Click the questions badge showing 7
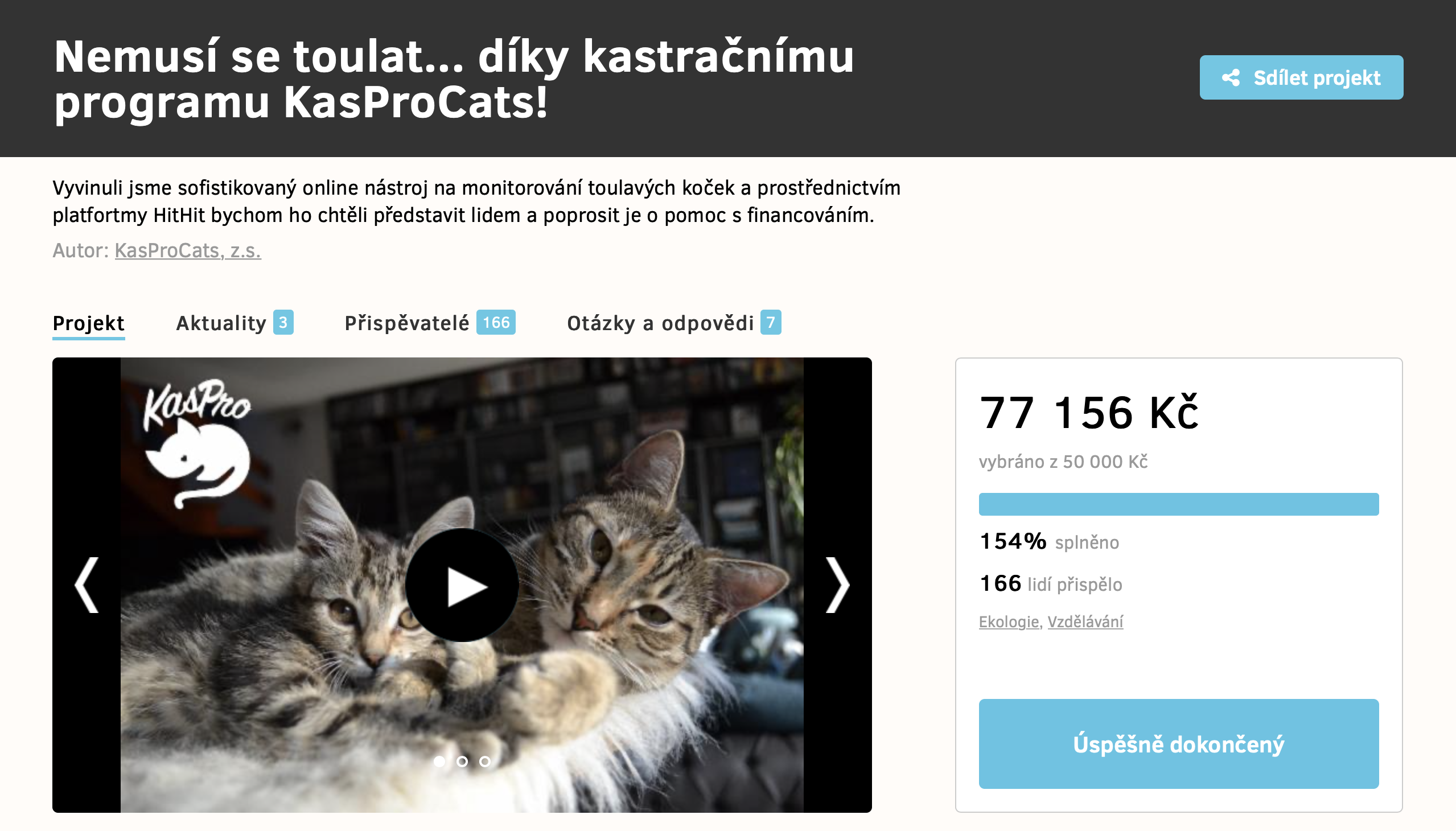Screen dimensions: 1456x831 click(x=771, y=323)
